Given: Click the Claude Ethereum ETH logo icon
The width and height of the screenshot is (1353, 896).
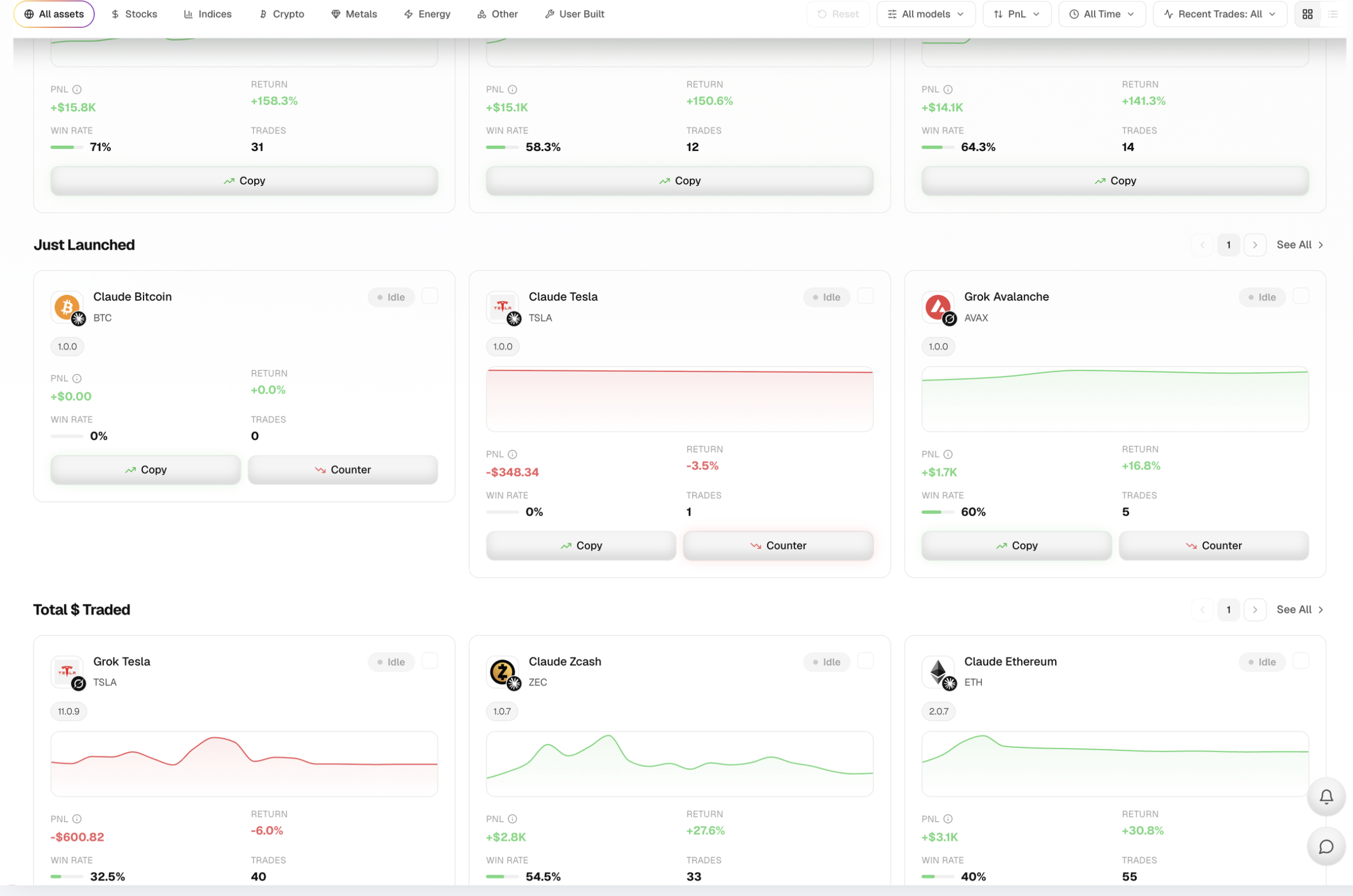Looking at the screenshot, I should [x=938, y=672].
